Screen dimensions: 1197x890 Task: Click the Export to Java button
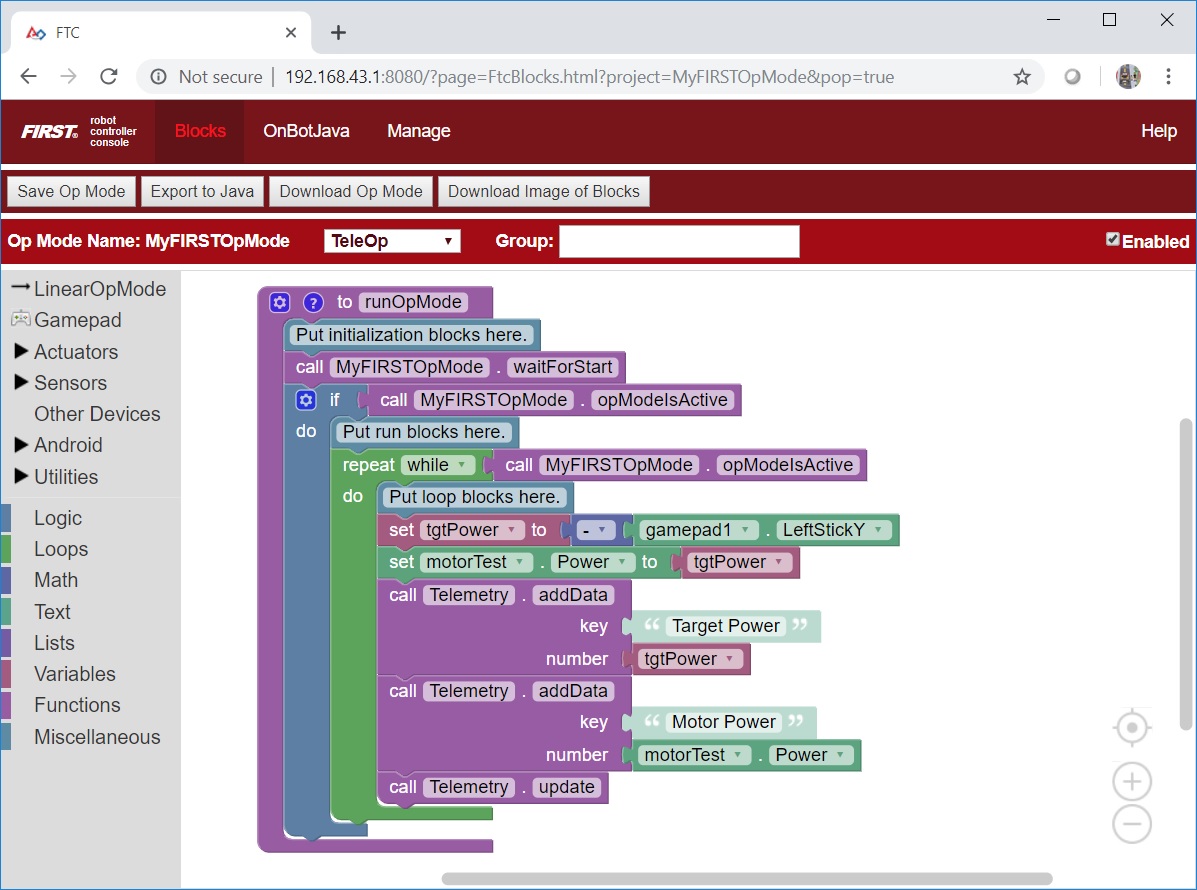click(x=202, y=191)
